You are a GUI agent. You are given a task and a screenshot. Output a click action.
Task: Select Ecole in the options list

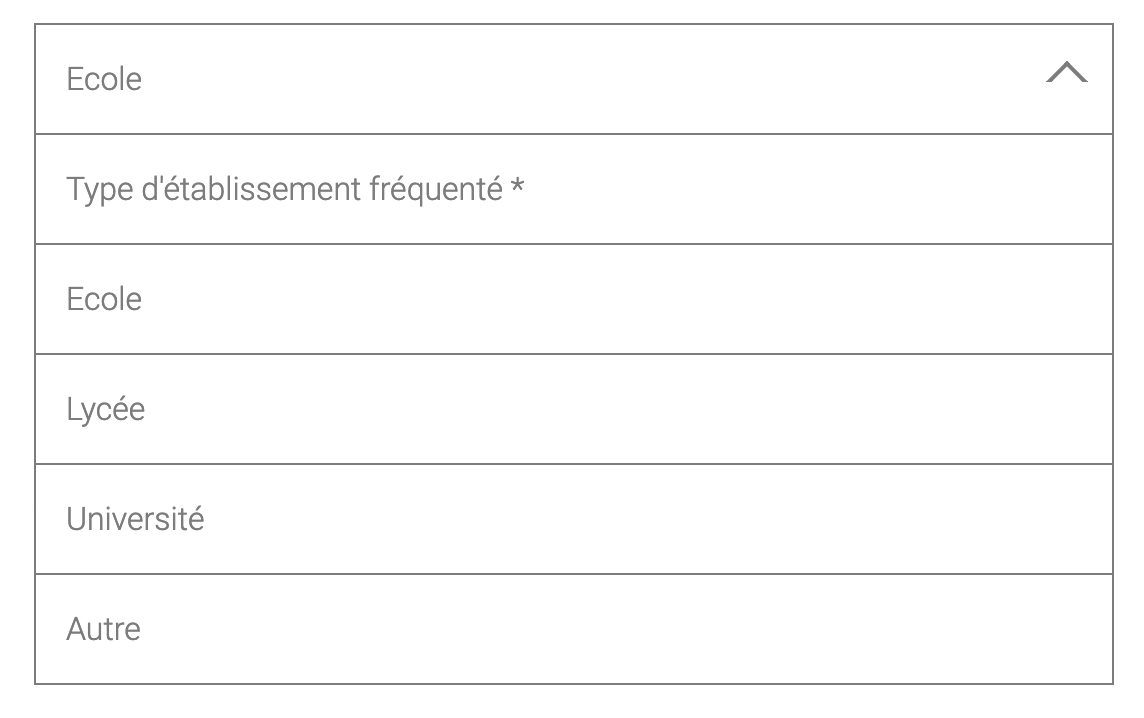click(573, 299)
